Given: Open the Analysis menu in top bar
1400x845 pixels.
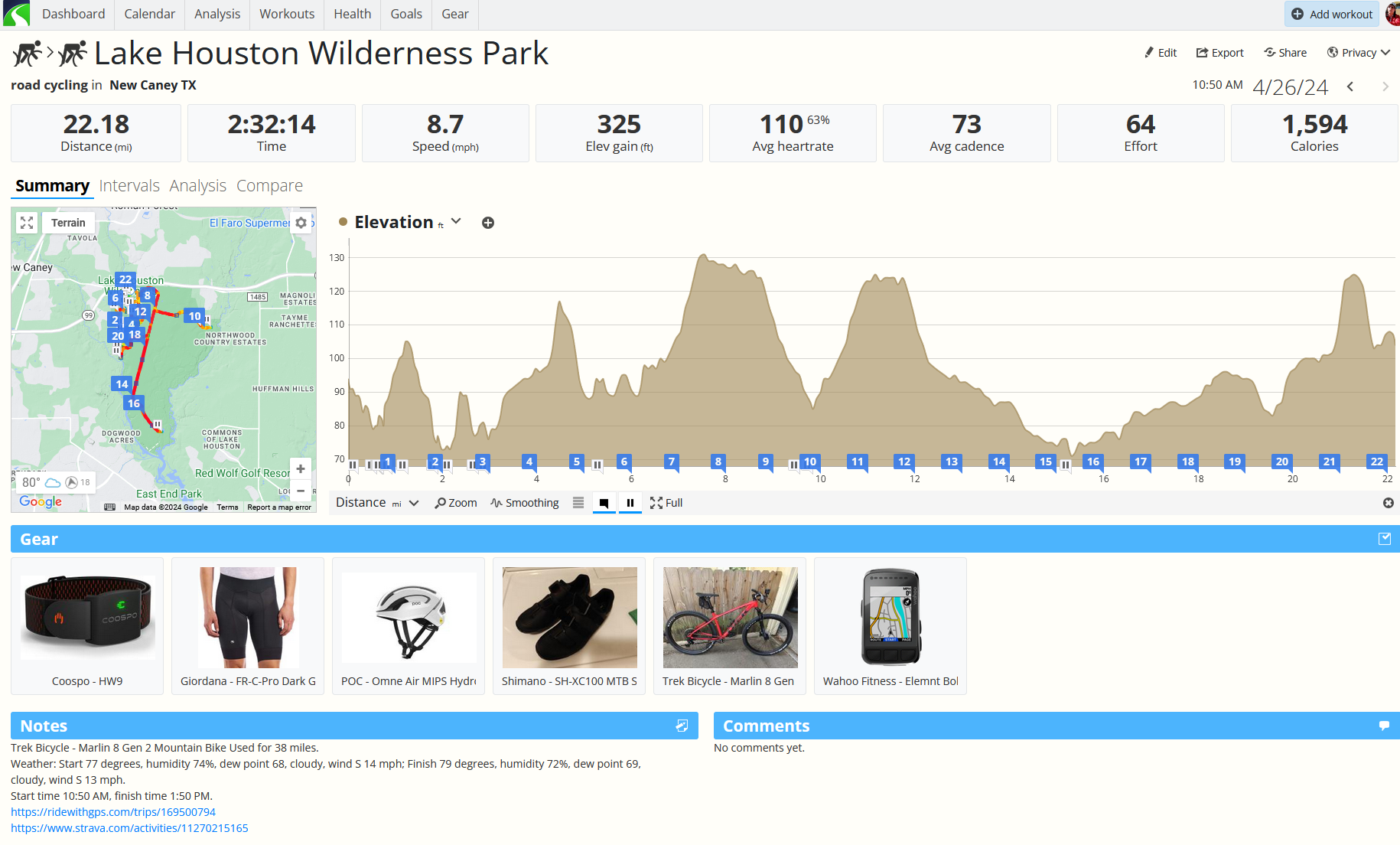Looking at the screenshot, I should click(217, 14).
